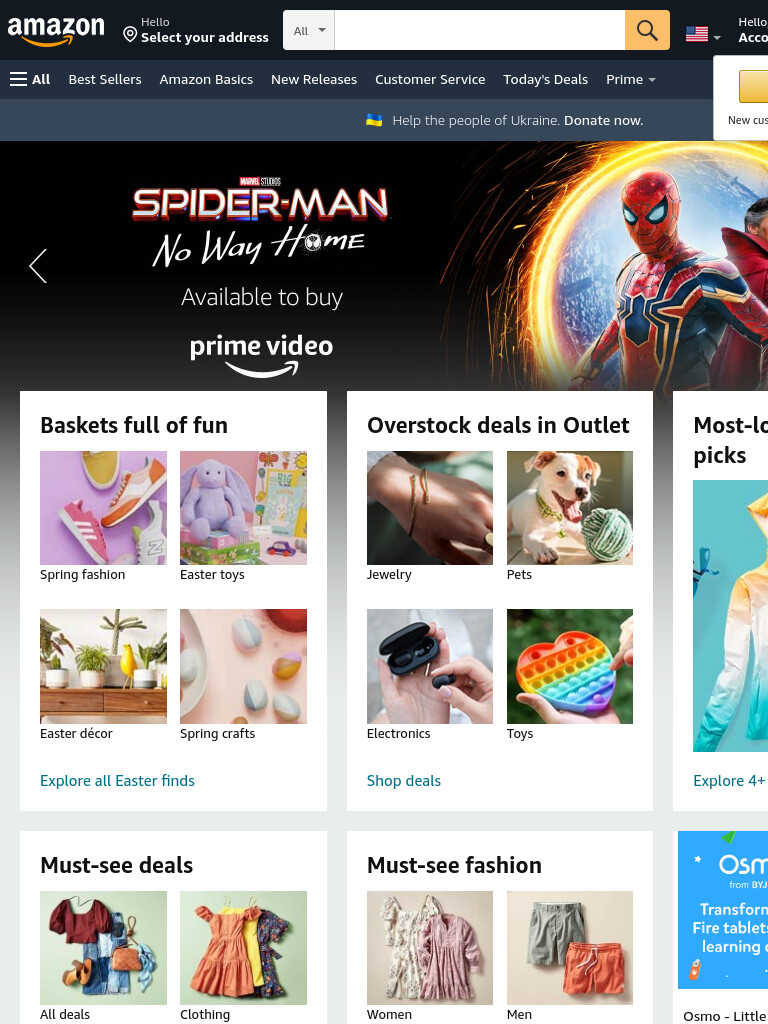Click the Donate now link

(603, 120)
